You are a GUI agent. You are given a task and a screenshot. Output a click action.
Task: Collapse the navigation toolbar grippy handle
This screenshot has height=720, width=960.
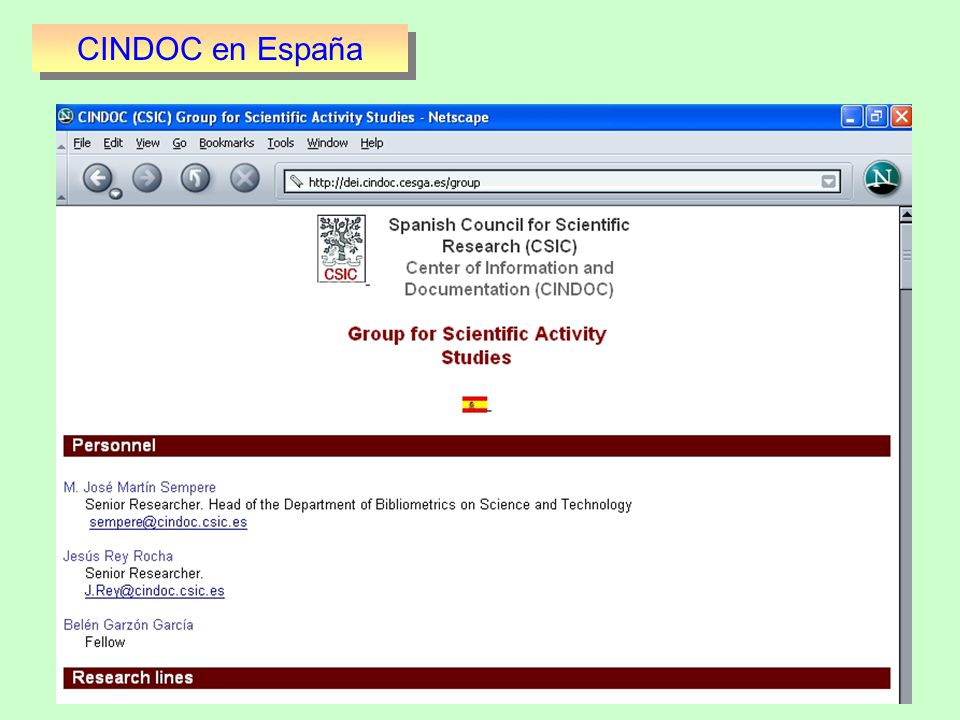pyautogui.click(x=61, y=180)
